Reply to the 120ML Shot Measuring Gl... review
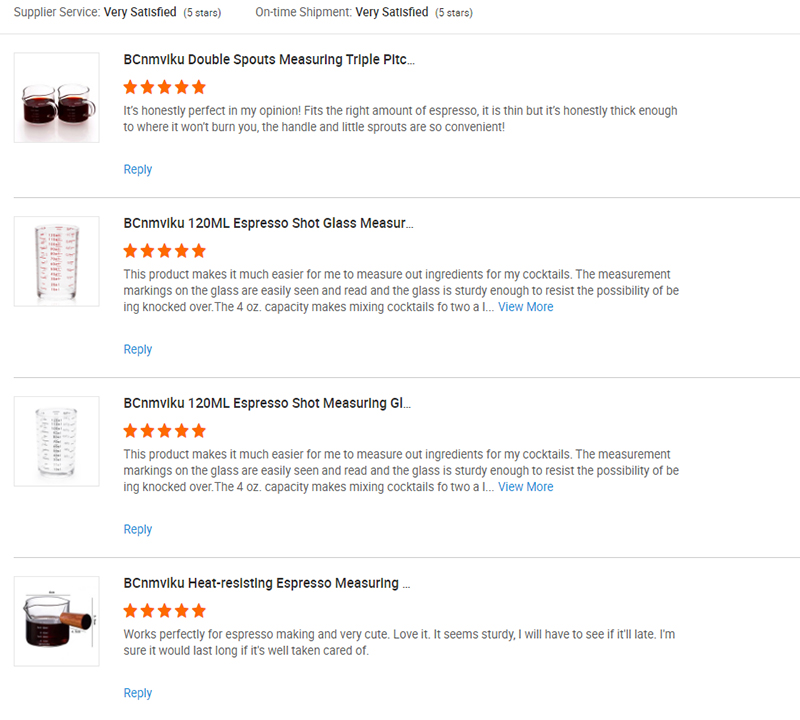This screenshot has width=800, height=720. tap(138, 530)
